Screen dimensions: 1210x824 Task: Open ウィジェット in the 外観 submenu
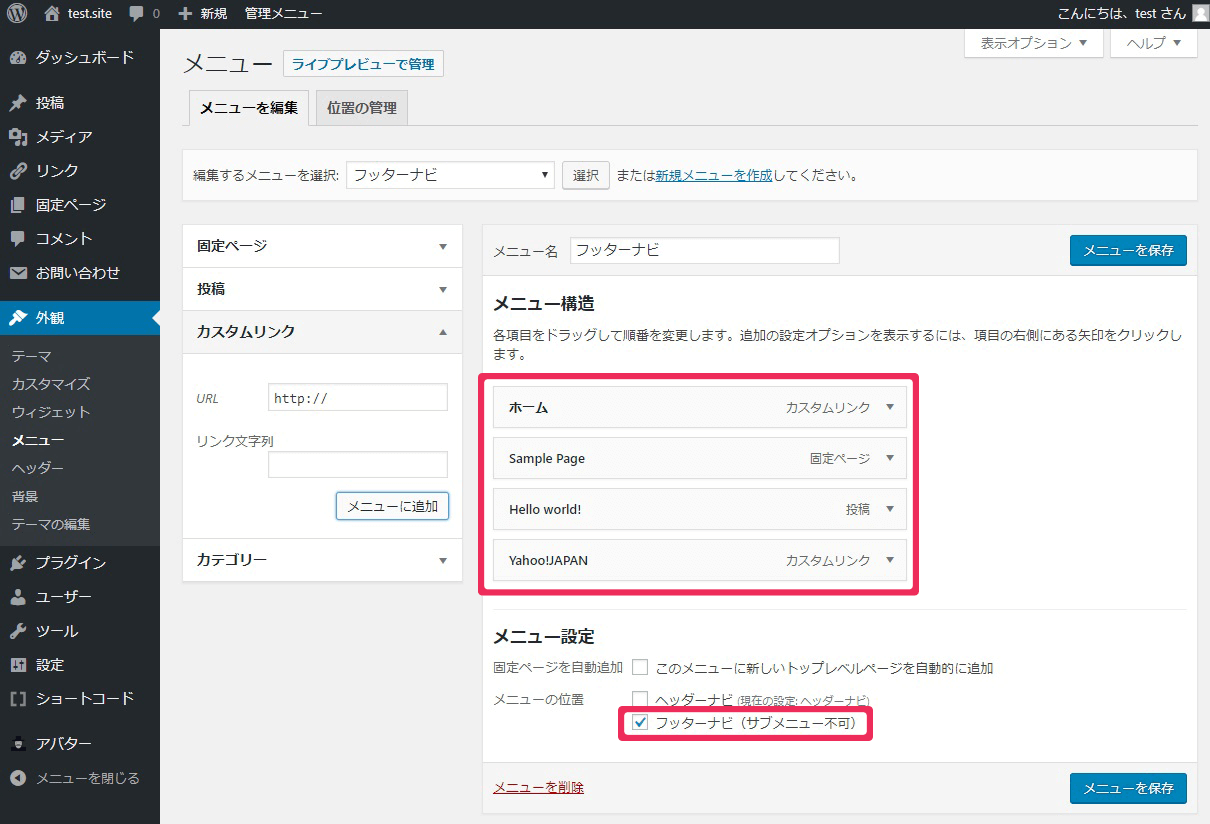51,412
